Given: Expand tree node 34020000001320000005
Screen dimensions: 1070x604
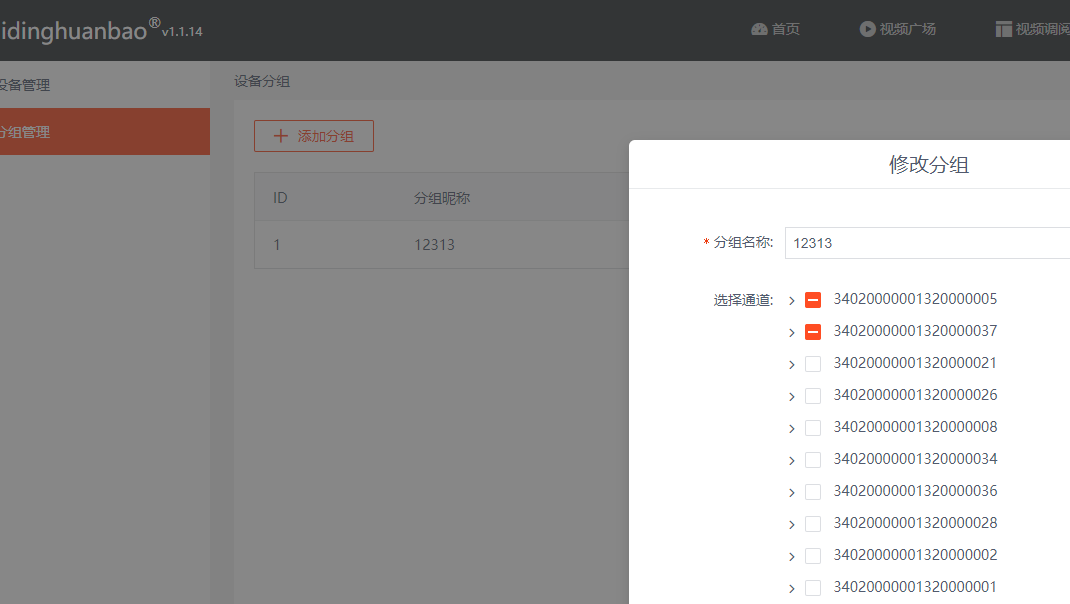Looking at the screenshot, I should [x=792, y=300].
